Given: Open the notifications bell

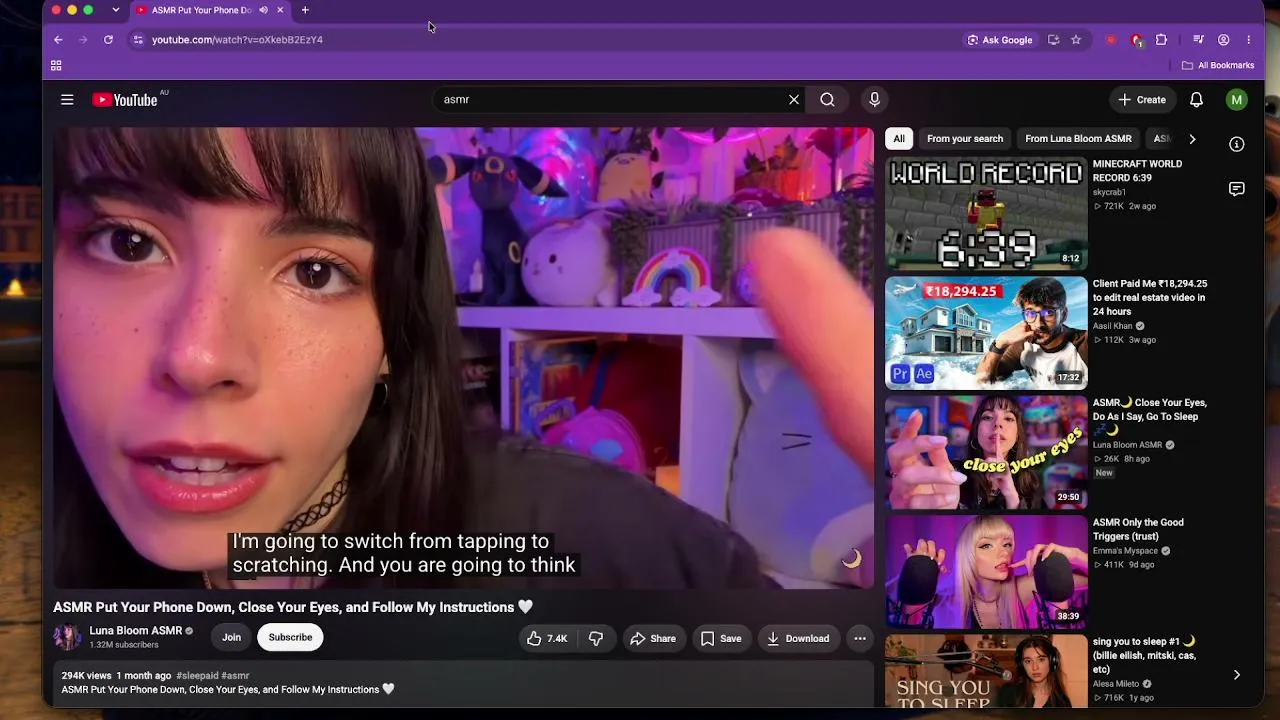Looking at the screenshot, I should coord(1196,100).
